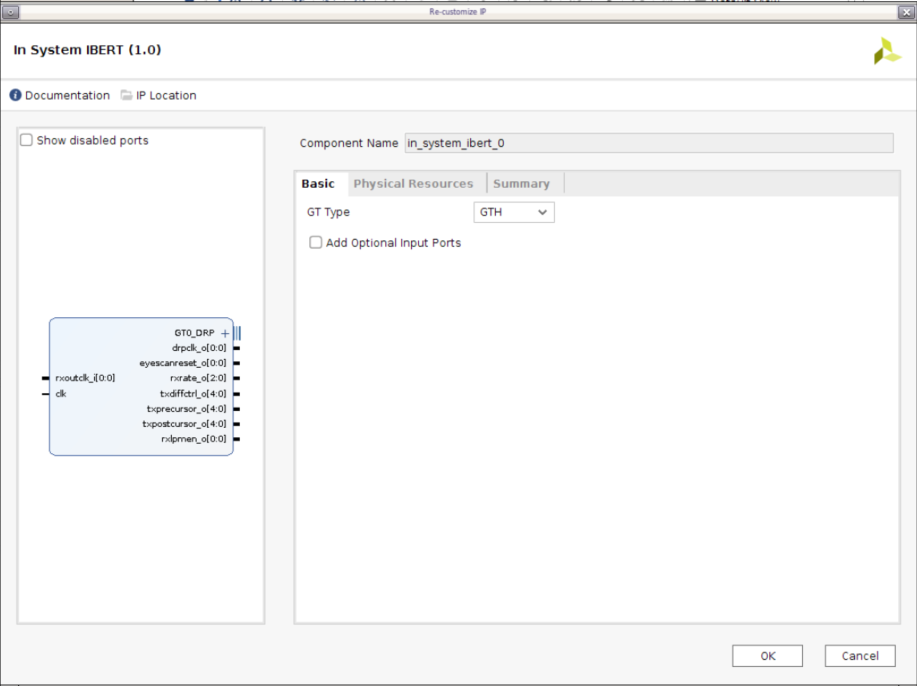Select the rxlpmen_o[0:0] port label
This screenshot has height=686, width=917.
[x=194, y=439]
